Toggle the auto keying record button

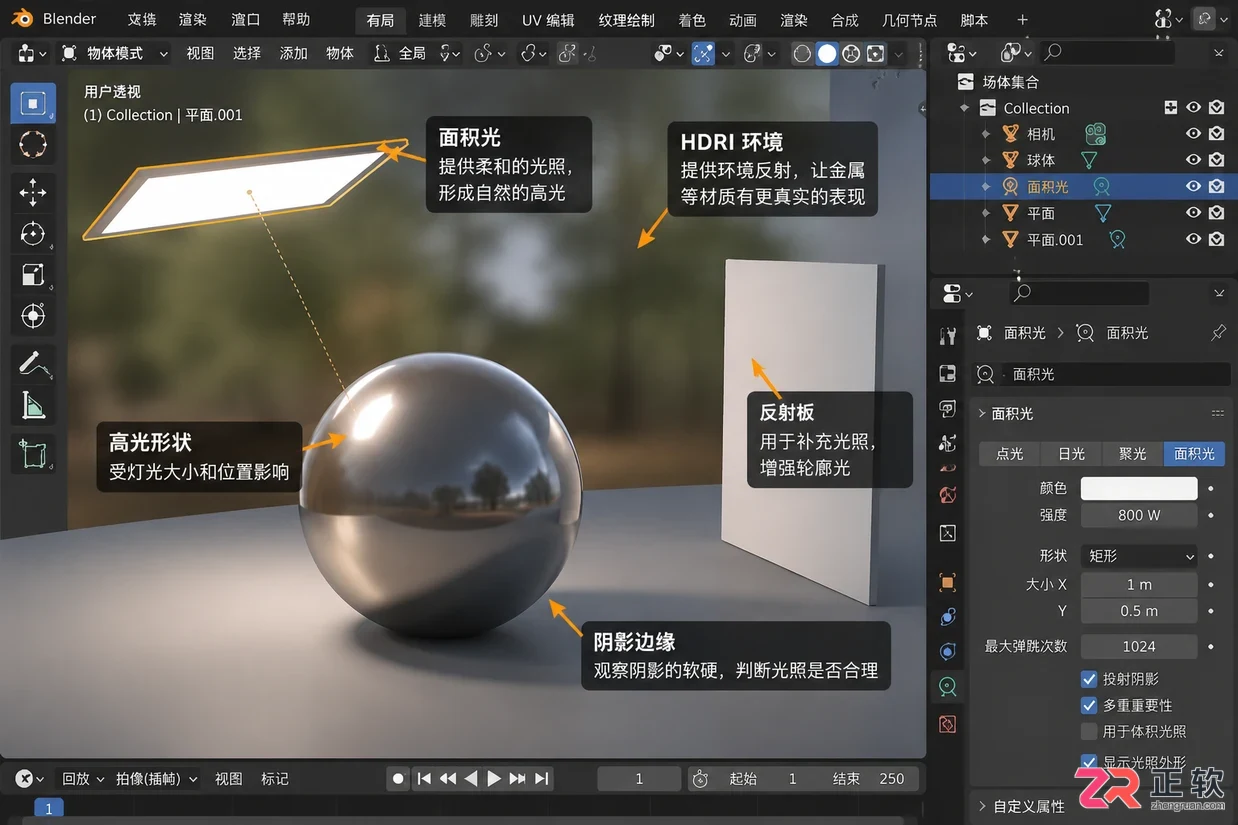pyautogui.click(x=398, y=778)
